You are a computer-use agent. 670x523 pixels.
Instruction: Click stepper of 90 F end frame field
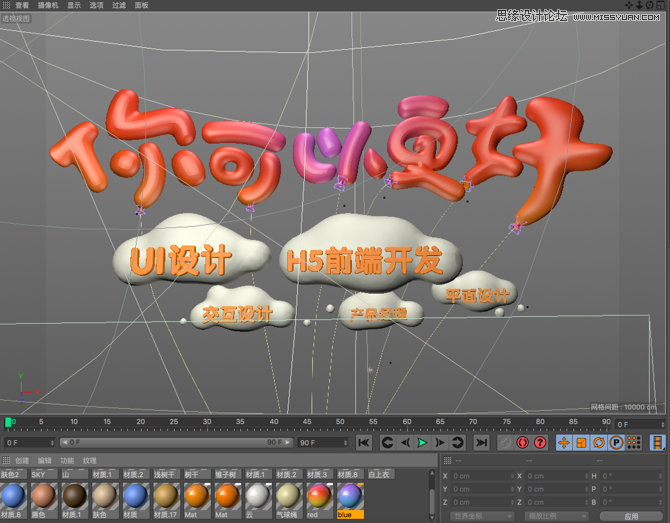point(345,443)
